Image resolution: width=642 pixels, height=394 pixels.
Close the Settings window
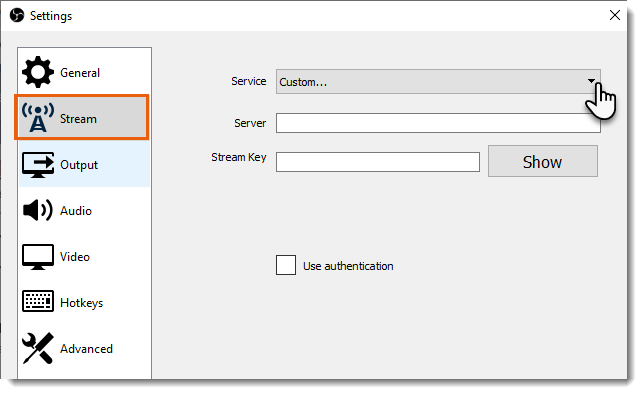point(615,15)
